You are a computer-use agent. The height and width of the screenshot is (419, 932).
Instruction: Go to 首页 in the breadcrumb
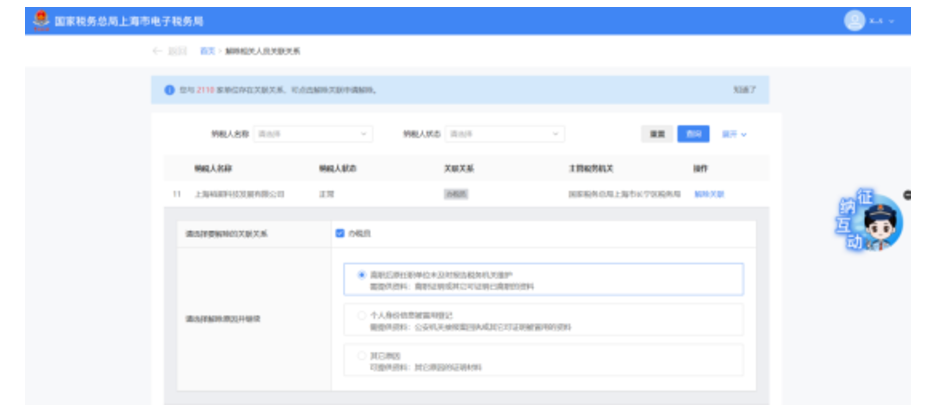click(207, 50)
